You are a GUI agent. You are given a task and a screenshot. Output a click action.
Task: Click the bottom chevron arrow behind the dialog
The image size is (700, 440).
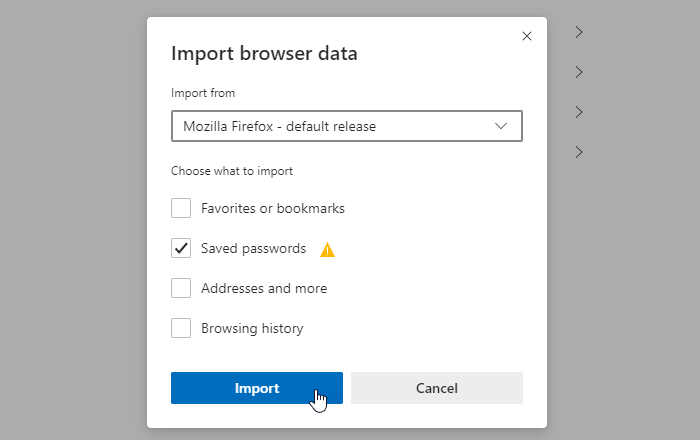tap(579, 152)
